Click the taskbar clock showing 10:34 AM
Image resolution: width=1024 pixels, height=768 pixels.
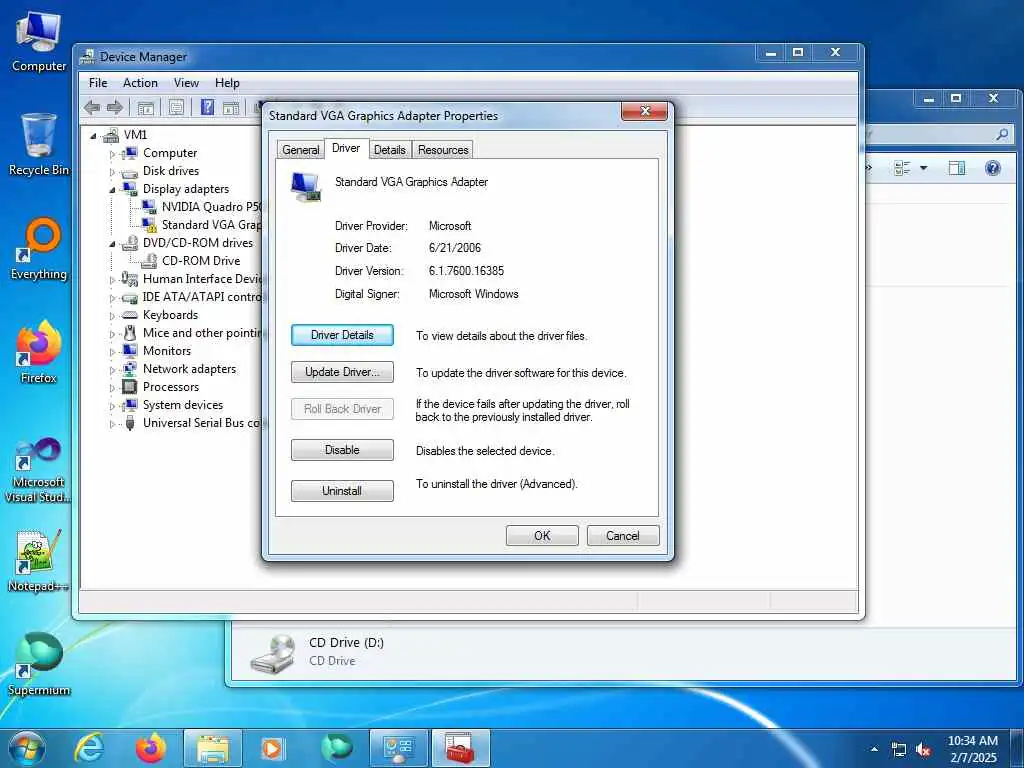point(972,748)
